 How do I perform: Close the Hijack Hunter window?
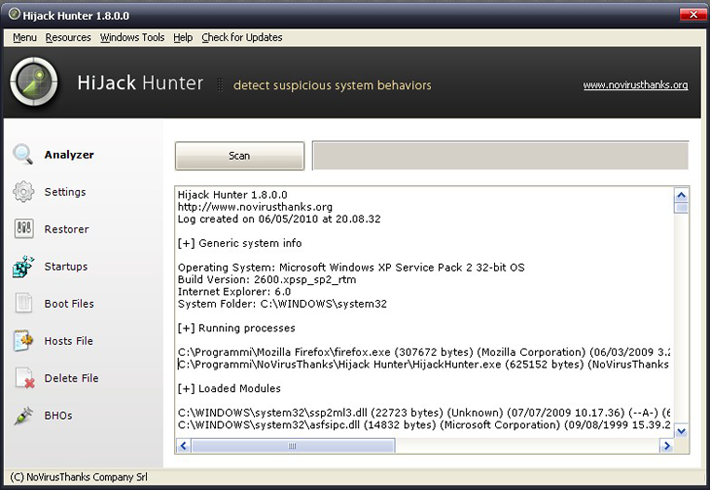(x=693, y=14)
